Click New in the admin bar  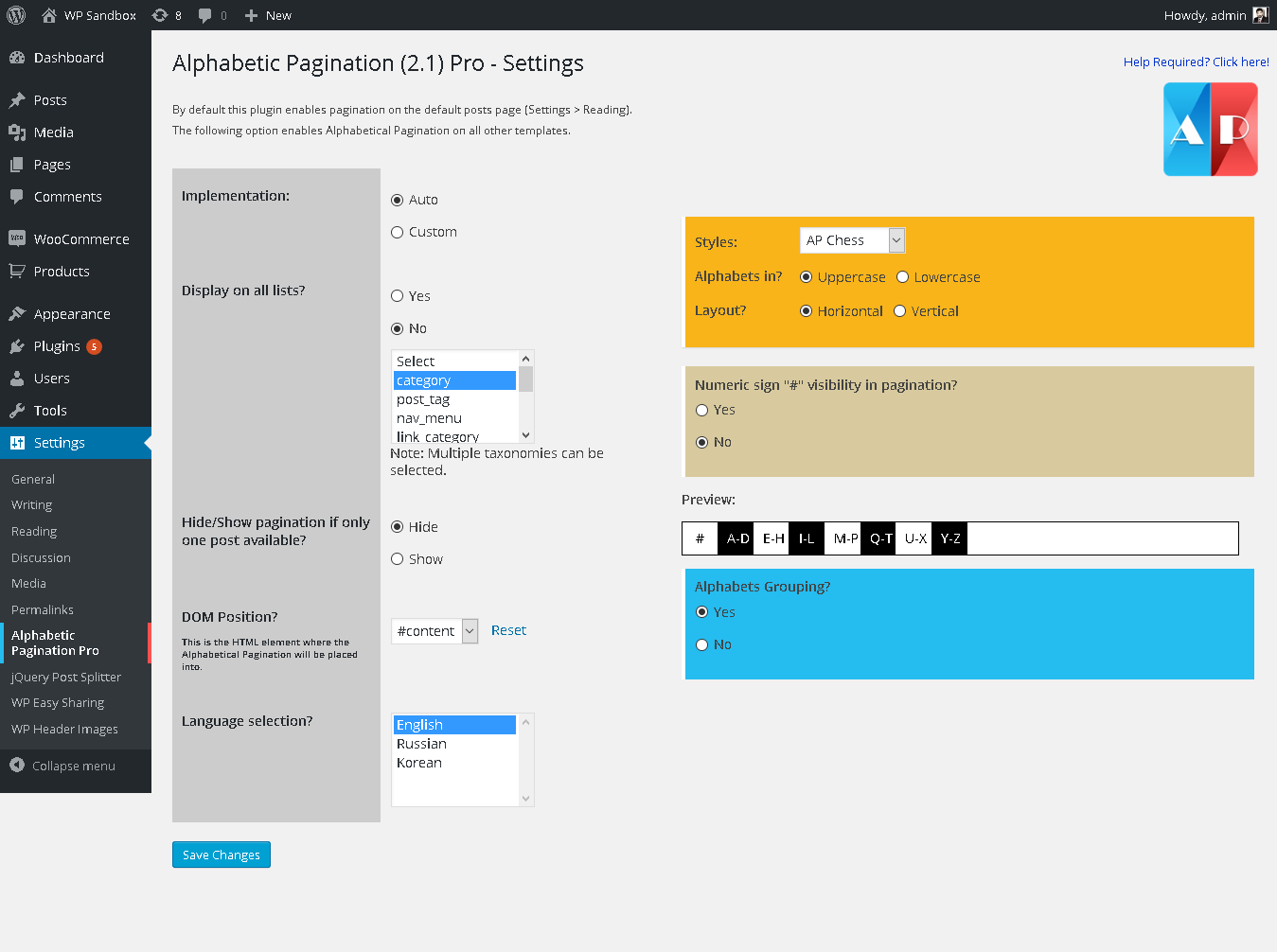coord(268,15)
